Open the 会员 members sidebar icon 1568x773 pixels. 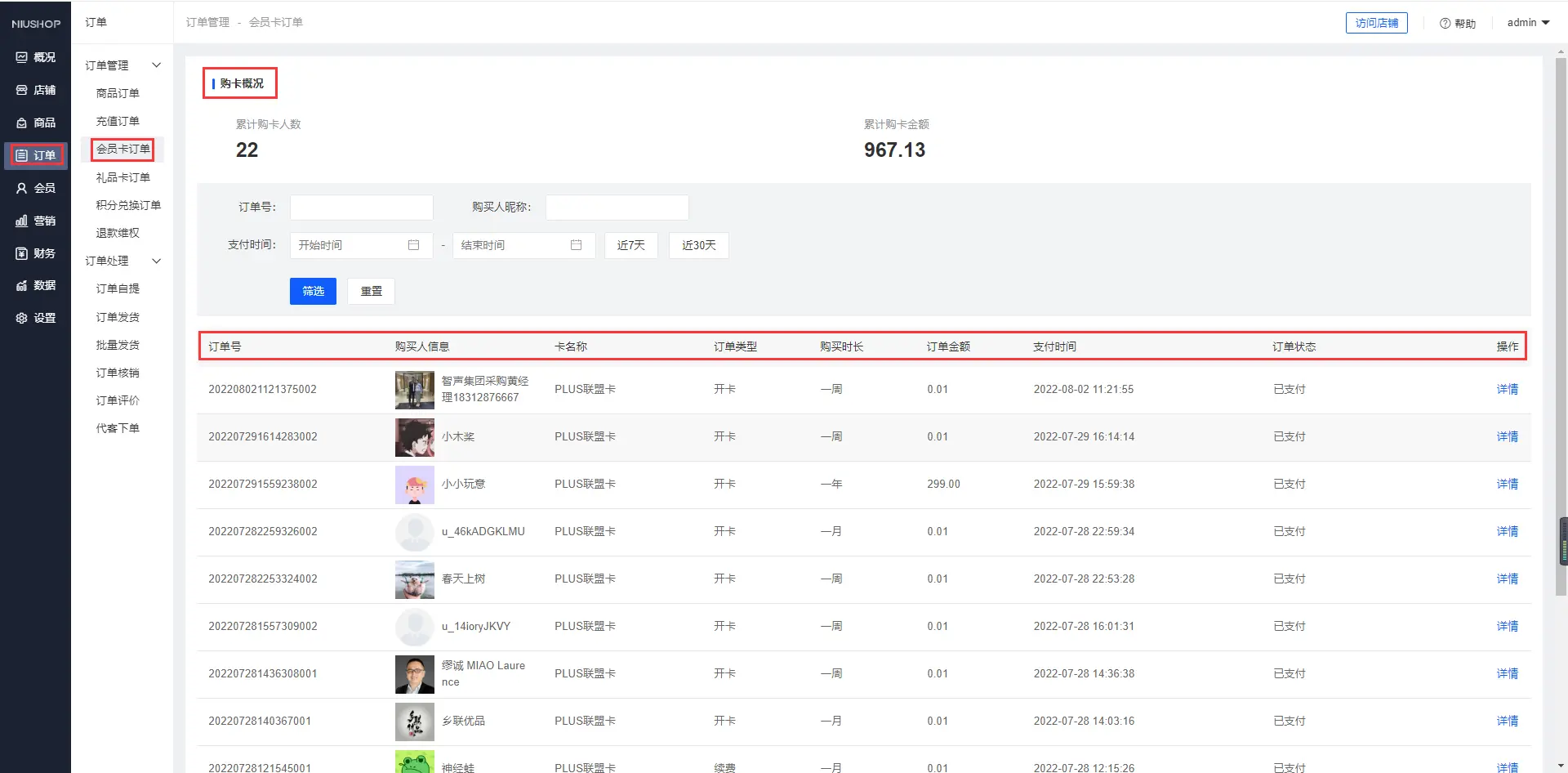coord(22,188)
